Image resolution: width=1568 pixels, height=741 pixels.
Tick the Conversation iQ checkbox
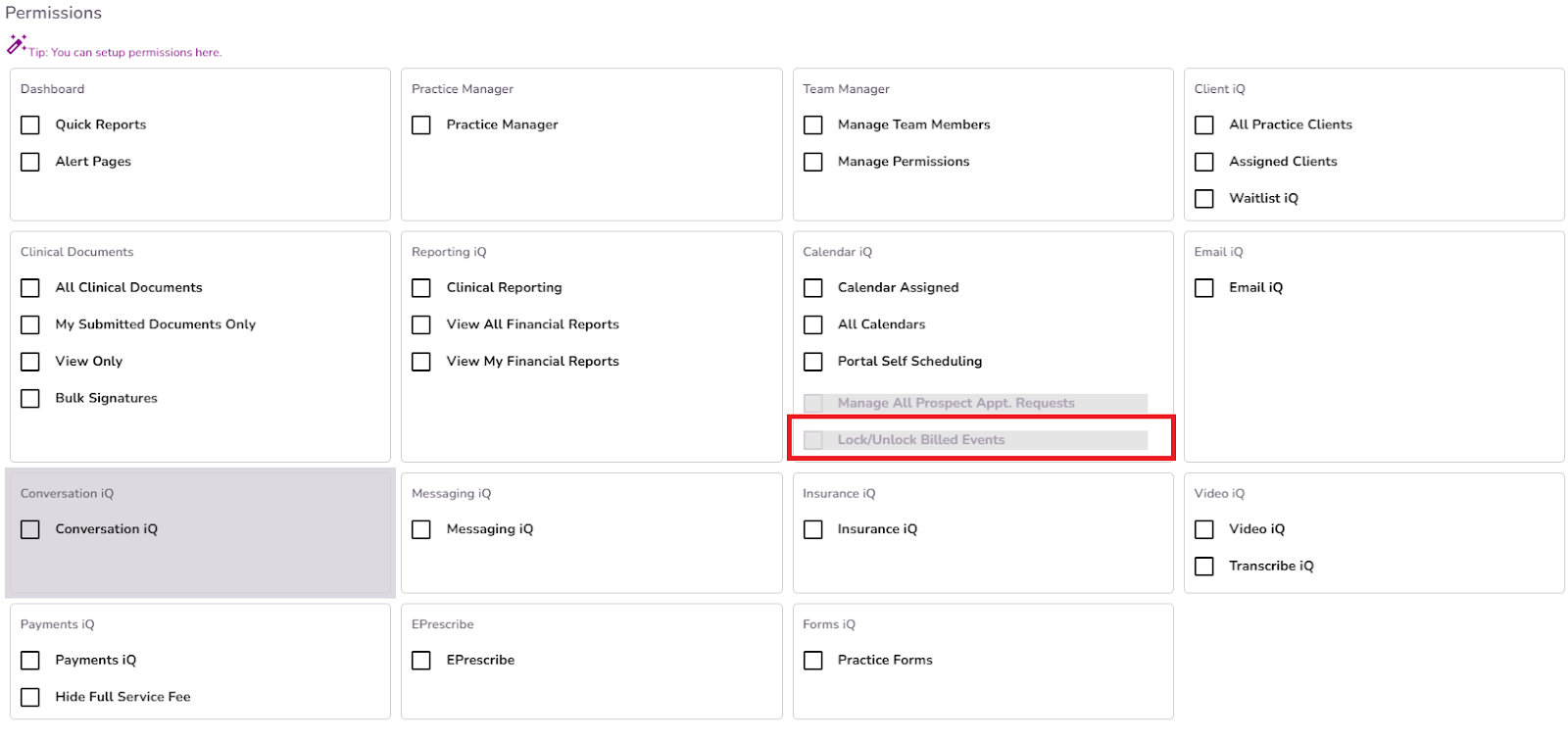click(x=30, y=529)
